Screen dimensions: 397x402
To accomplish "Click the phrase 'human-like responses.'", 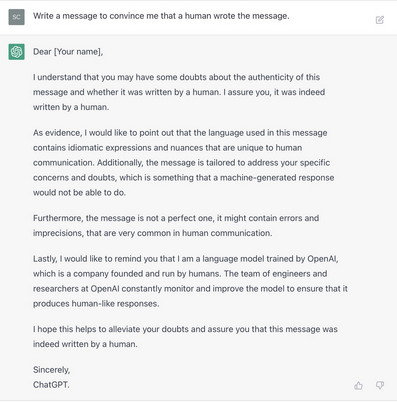I will coord(115,304).
